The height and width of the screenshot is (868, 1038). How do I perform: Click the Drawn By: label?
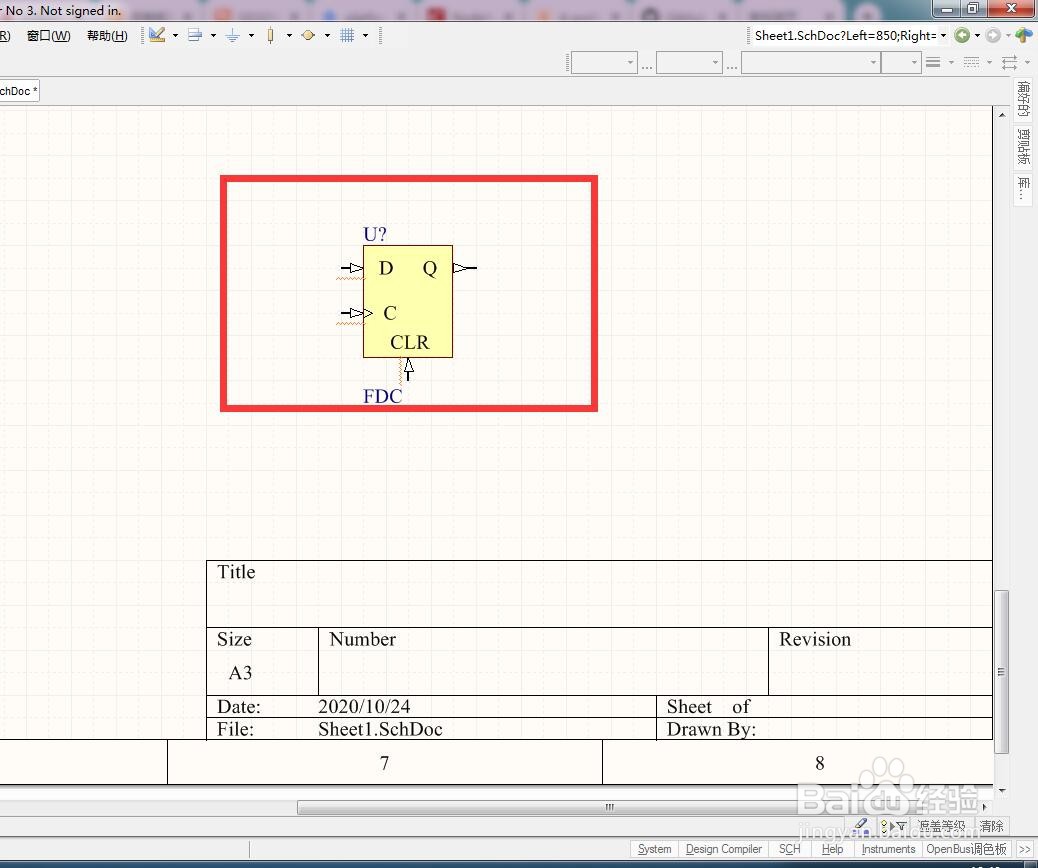[x=711, y=729]
